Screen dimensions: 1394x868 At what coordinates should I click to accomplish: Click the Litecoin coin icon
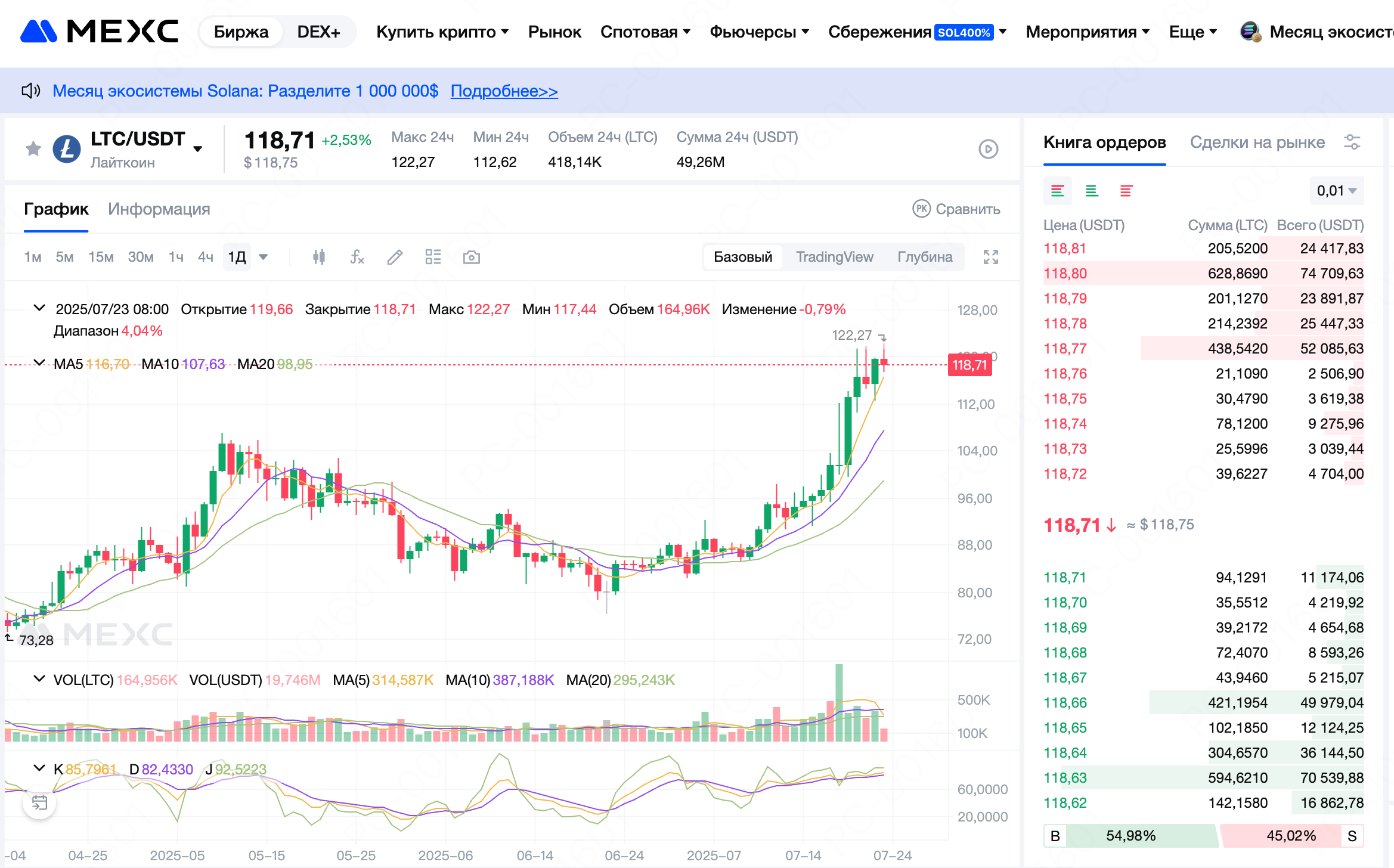point(67,148)
